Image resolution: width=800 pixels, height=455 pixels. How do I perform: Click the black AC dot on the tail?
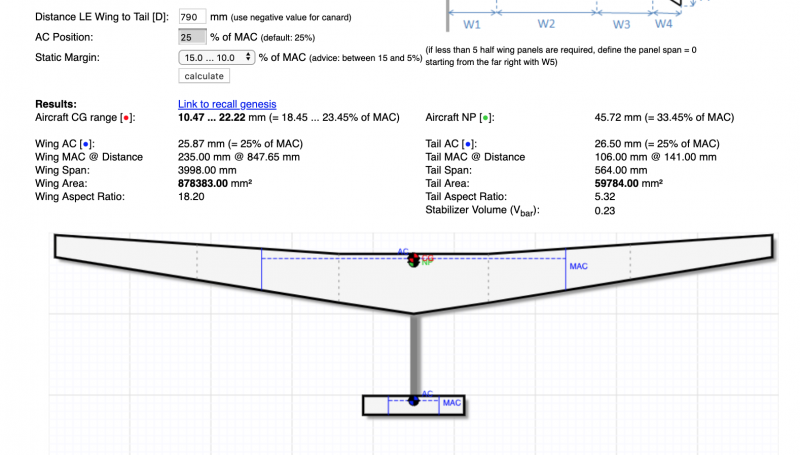tap(413, 401)
